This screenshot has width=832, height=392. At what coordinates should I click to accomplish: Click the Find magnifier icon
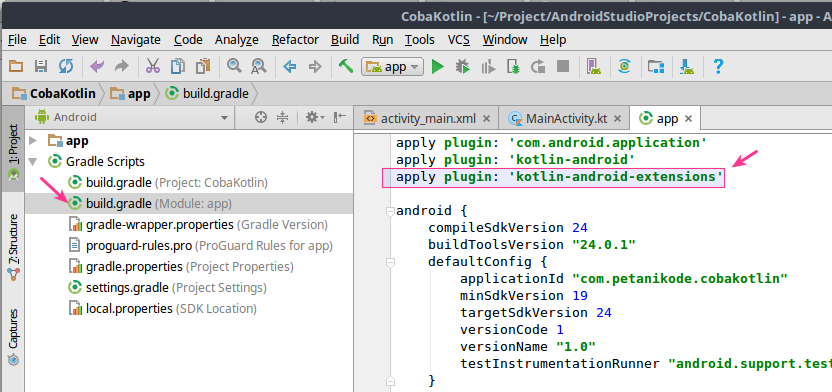tap(233, 66)
